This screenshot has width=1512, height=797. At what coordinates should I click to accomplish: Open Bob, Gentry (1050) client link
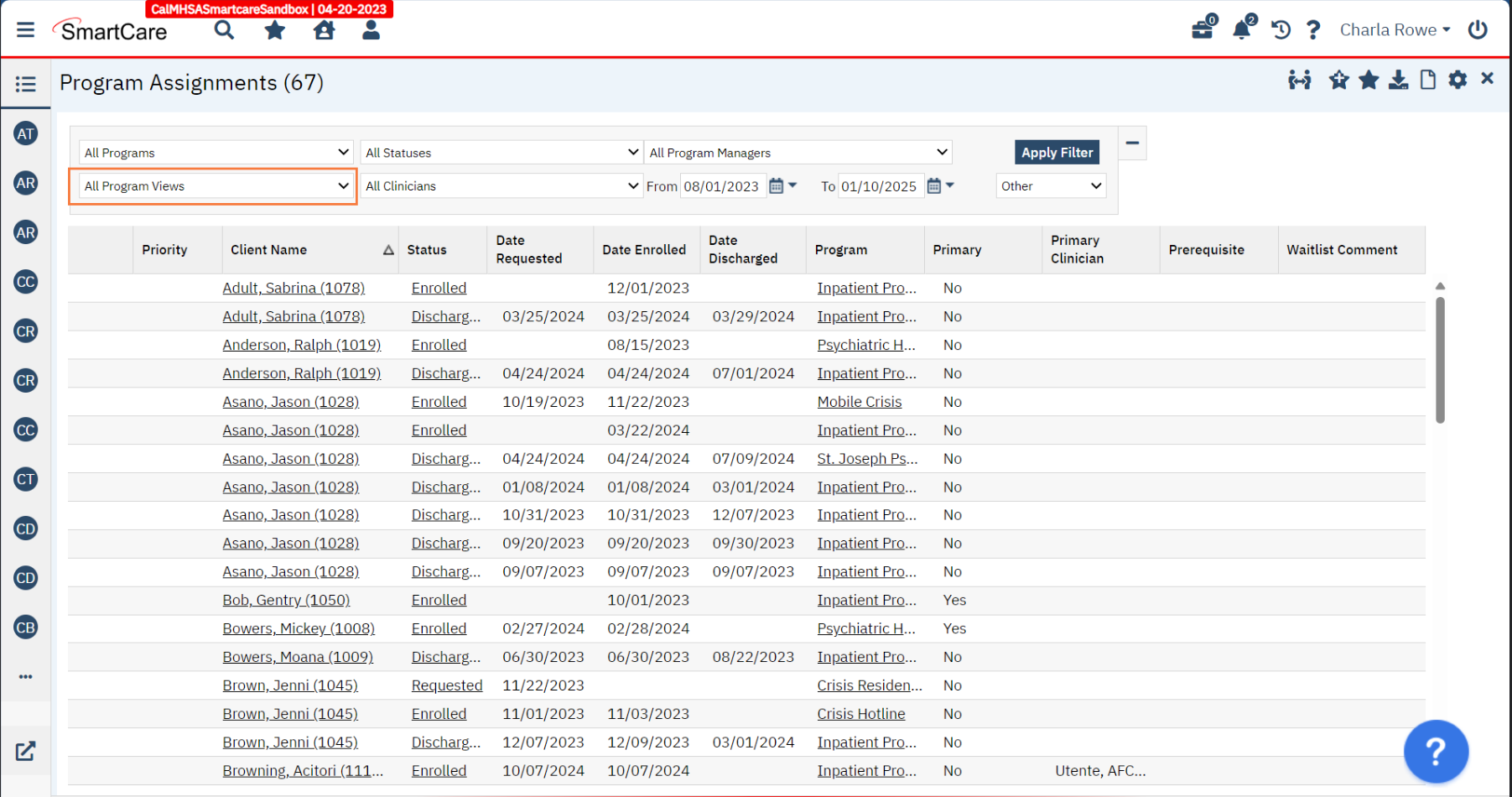pyautogui.click(x=286, y=601)
